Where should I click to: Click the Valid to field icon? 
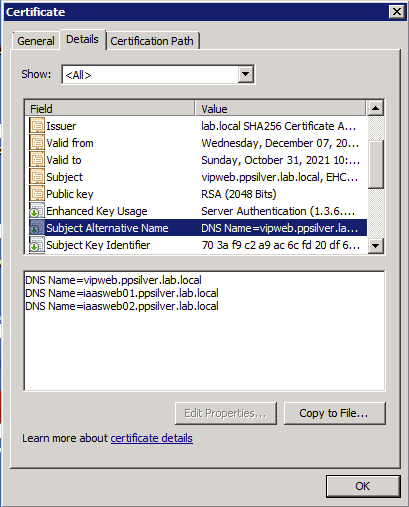click(37, 160)
